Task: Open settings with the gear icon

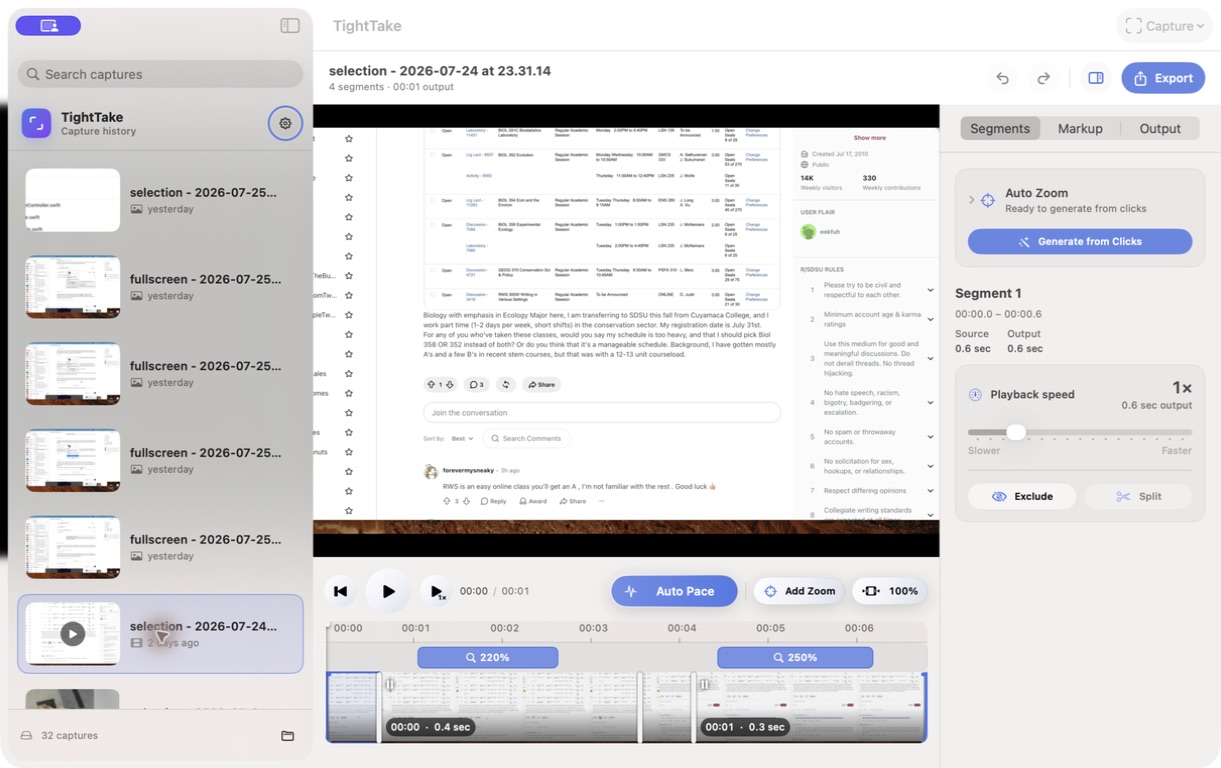Action: pos(285,123)
